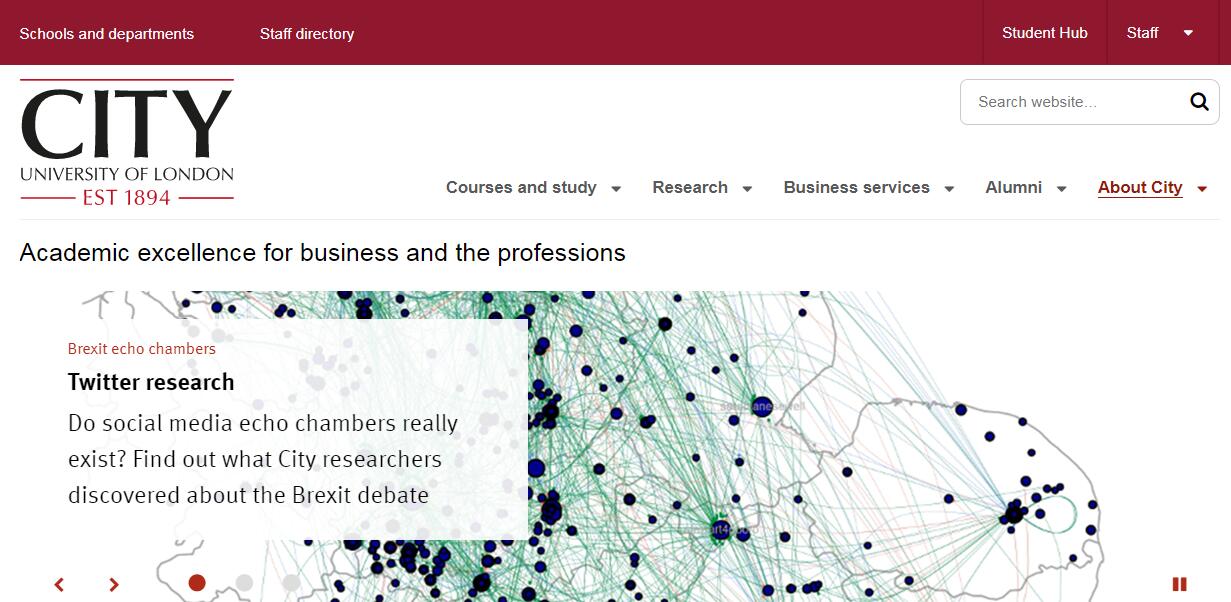Open the Staff directory link
This screenshot has width=1231, height=602.
(307, 34)
